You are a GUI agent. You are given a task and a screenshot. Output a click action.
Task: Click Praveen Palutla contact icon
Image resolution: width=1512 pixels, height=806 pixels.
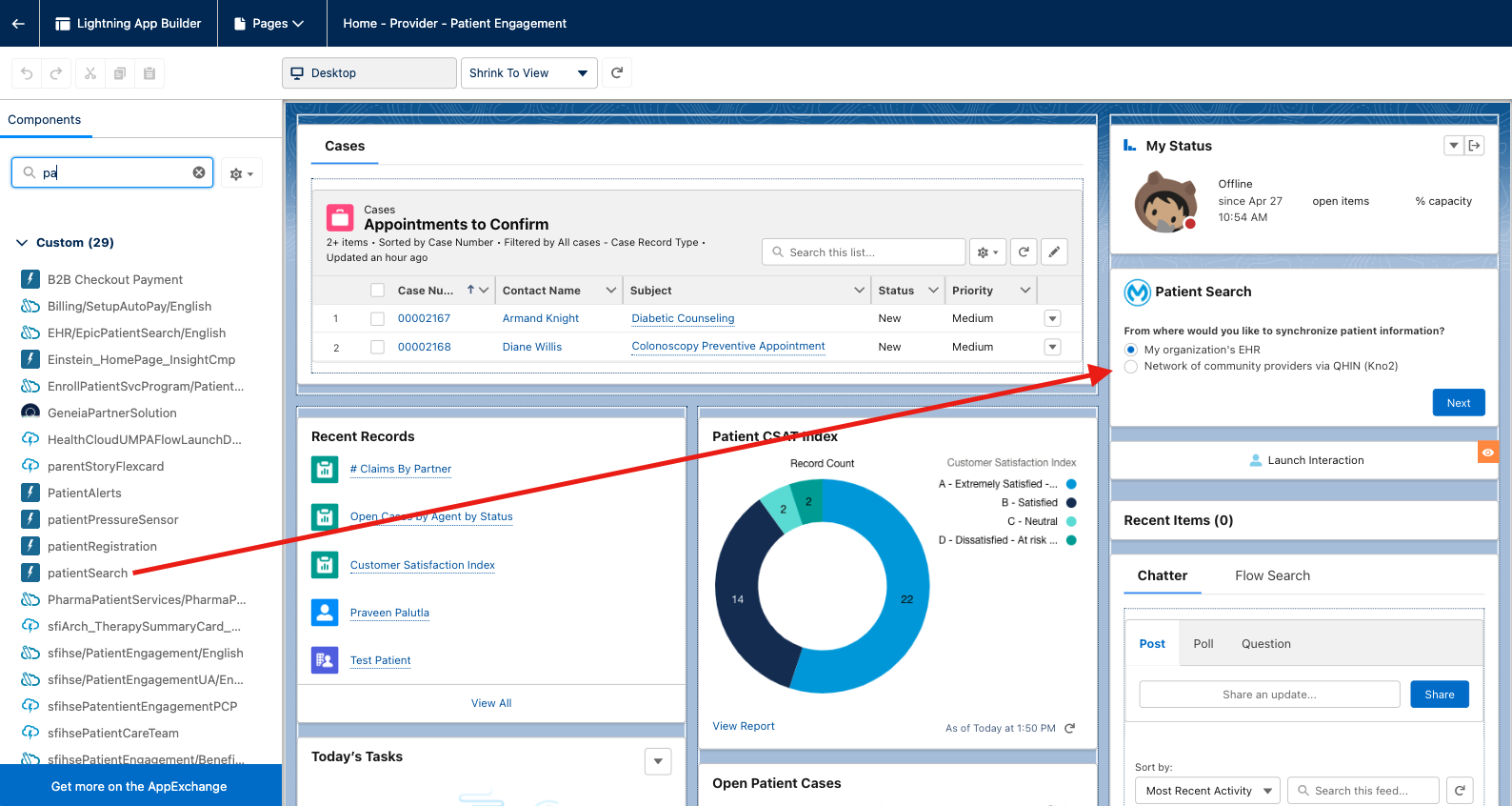[x=325, y=613]
